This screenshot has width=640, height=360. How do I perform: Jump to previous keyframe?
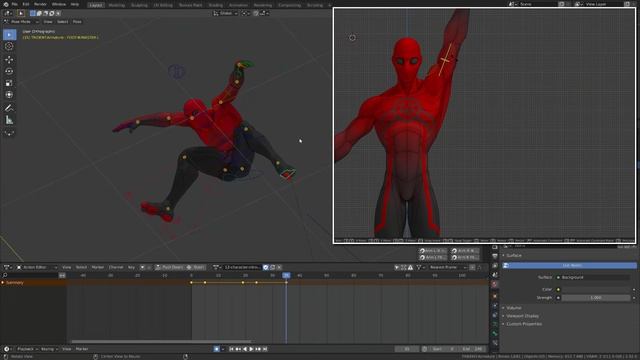coord(238,349)
